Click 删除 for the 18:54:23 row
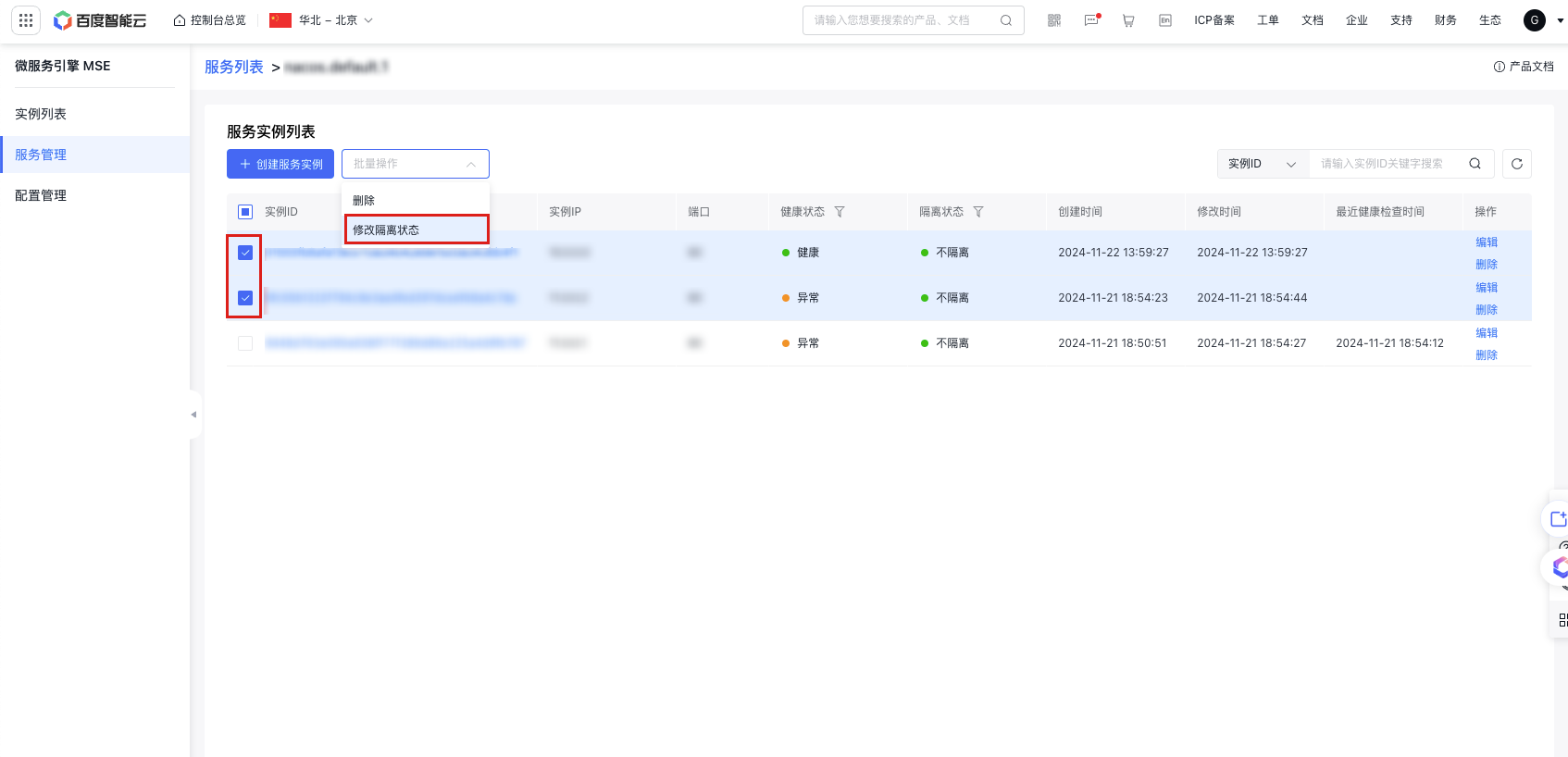The height and width of the screenshot is (757, 1568). click(1487, 310)
